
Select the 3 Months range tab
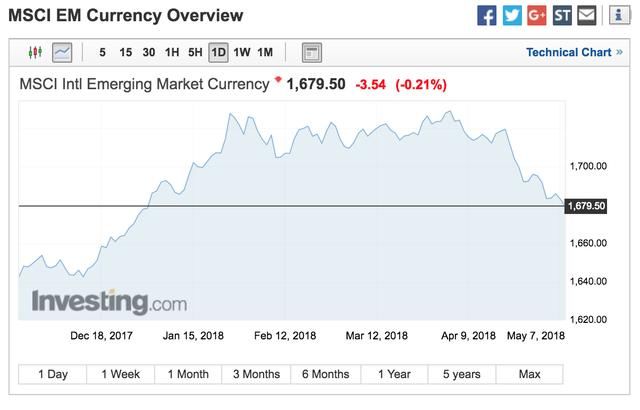tap(256, 374)
